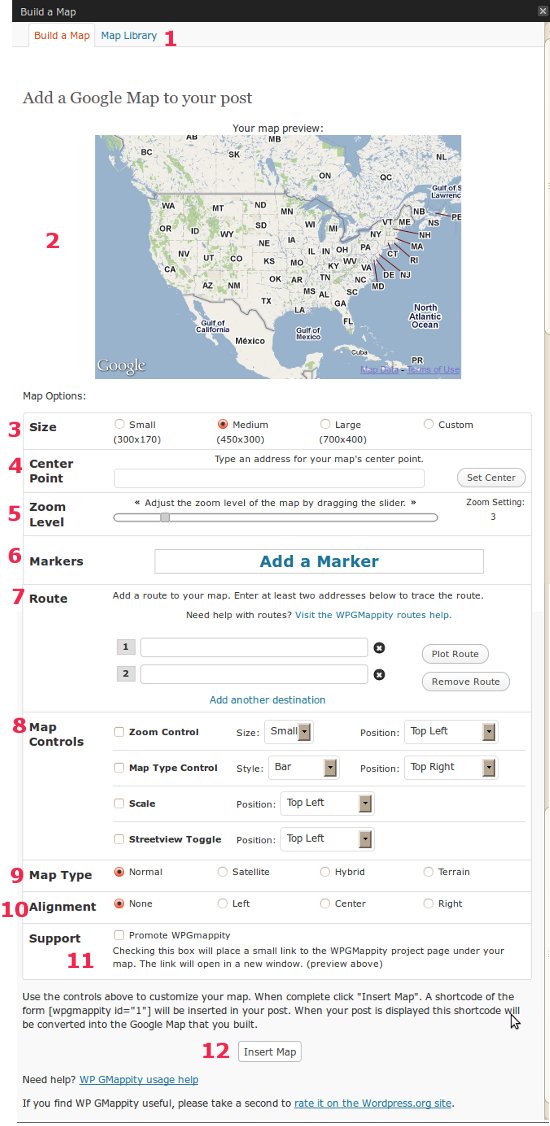Screen dimensions: 550x1126
Task: Enable the Zoom Control checkbox
Action: (119, 732)
